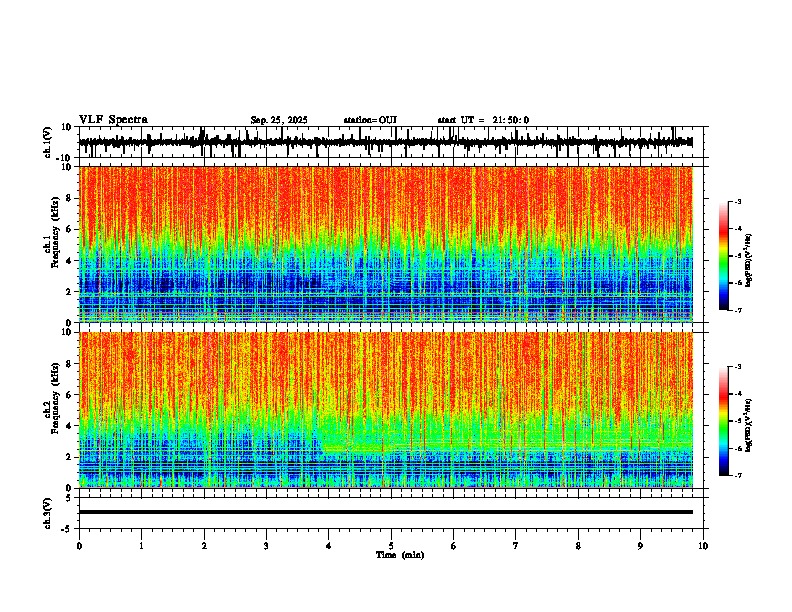
Task: Click time axis tick label '8'
Action: [578, 546]
